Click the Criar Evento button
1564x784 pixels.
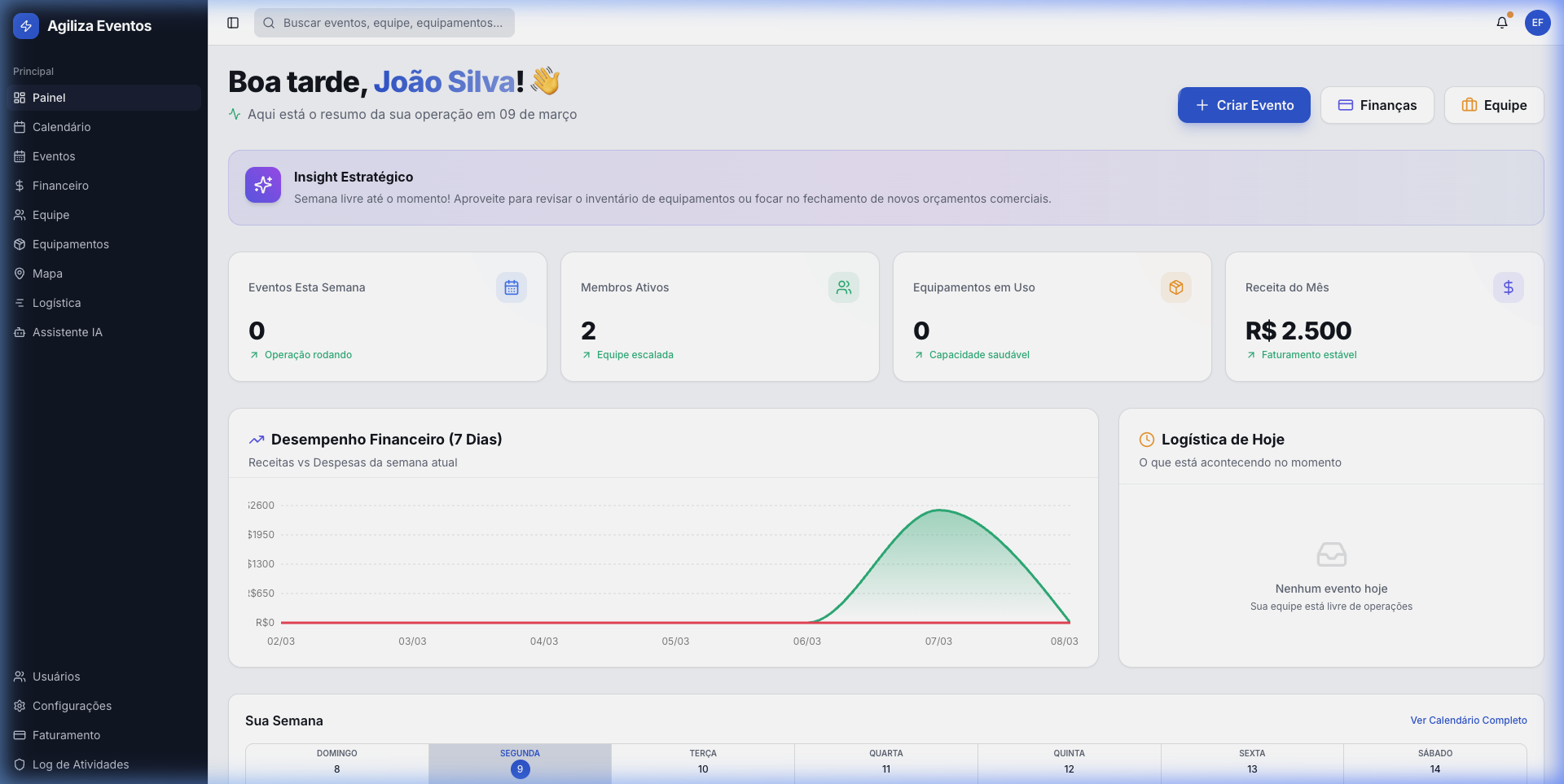click(x=1243, y=105)
